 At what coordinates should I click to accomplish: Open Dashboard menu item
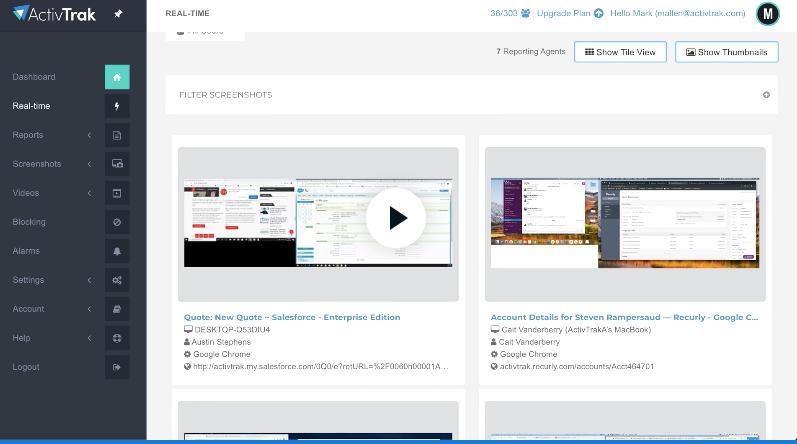(34, 77)
